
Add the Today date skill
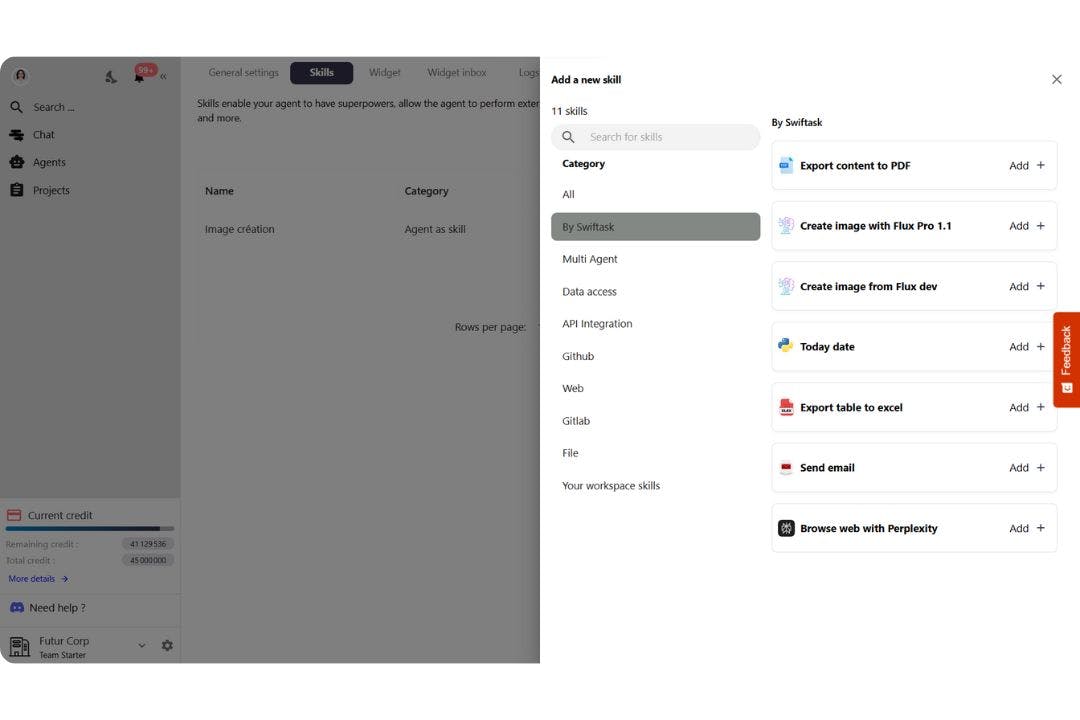1027,347
